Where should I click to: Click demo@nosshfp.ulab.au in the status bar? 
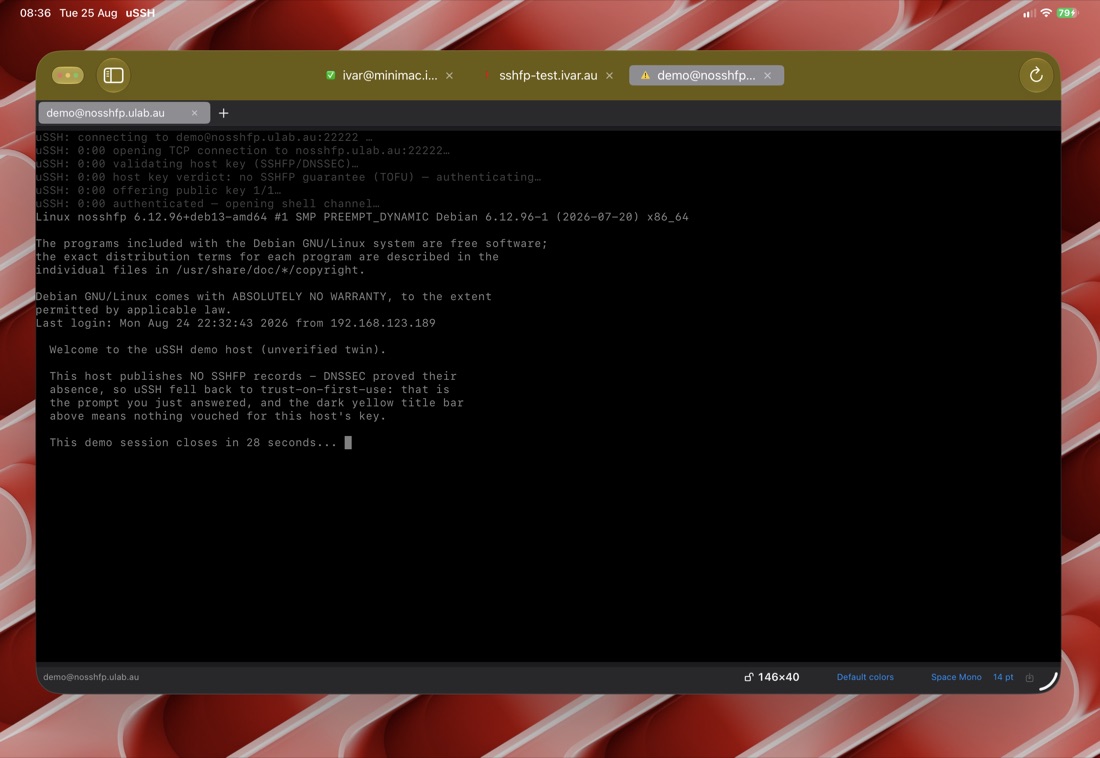click(x=91, y=677)
